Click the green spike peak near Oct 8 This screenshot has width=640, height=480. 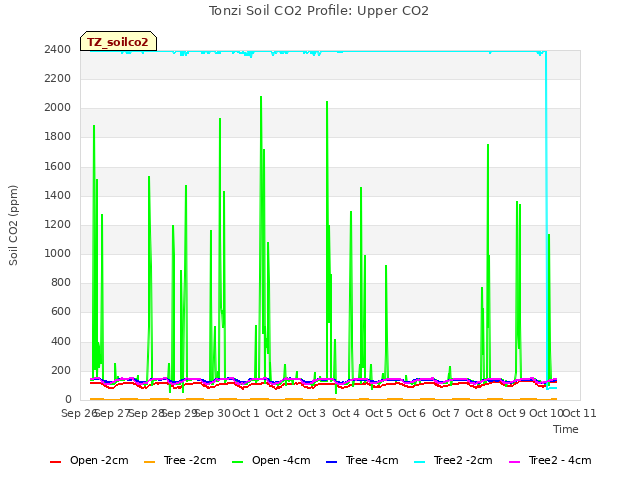click(488, 145)
